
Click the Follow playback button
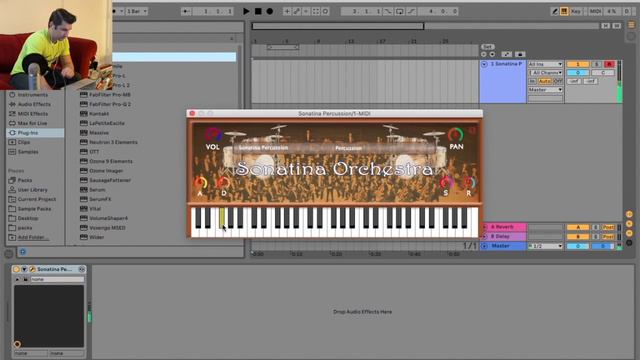pos(186,11)
